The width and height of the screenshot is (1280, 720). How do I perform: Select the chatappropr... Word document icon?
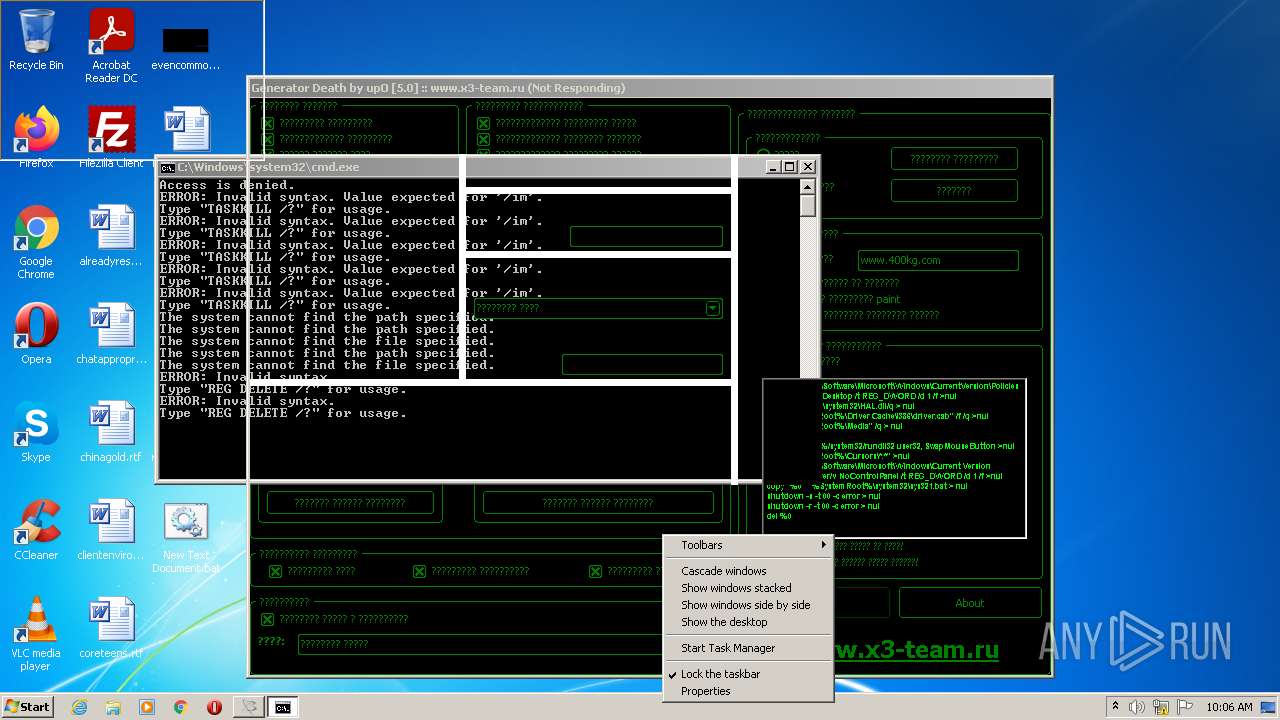(x=111, y=334)
